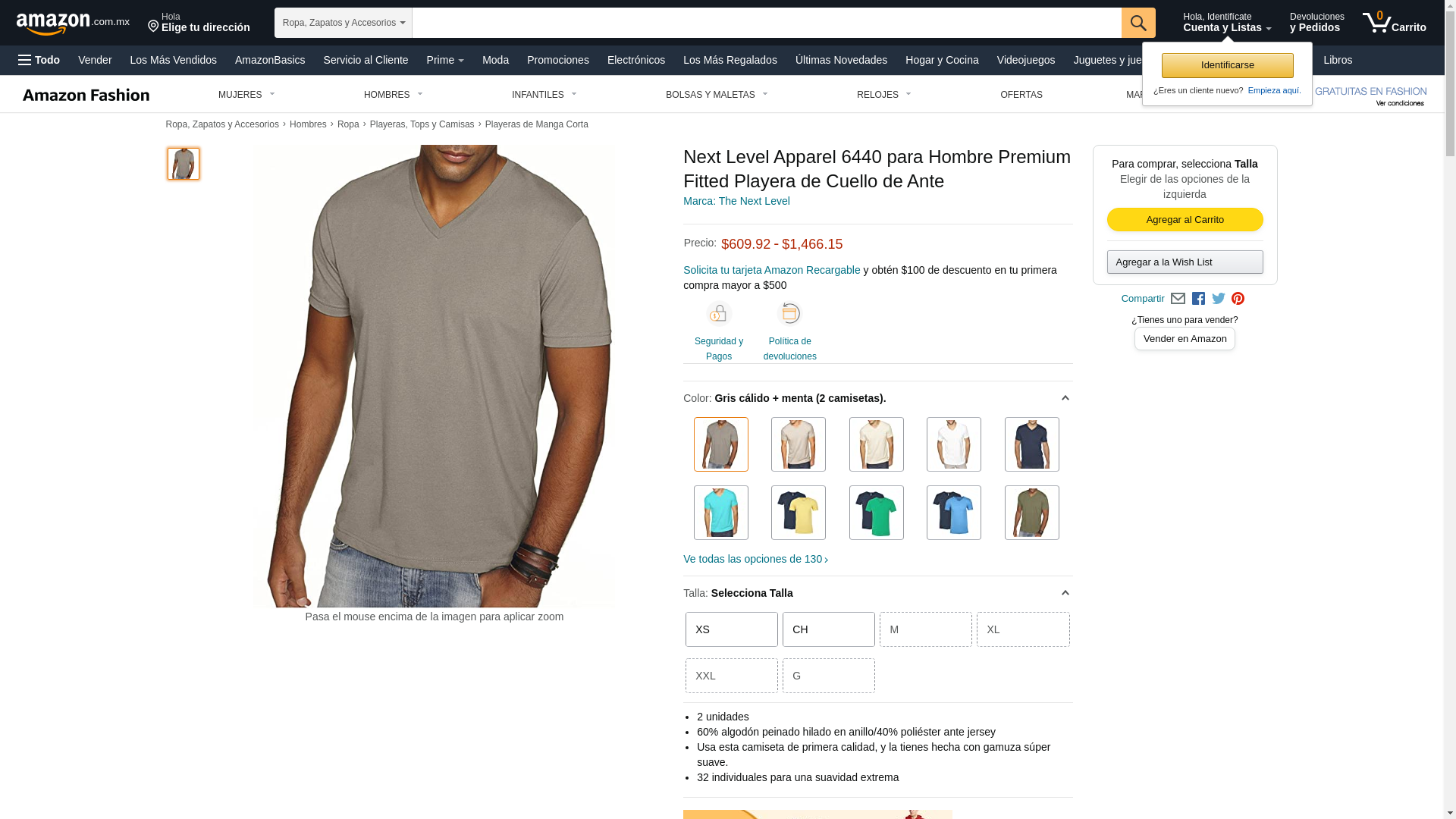The image size is (1456, 819).
Task: Open Videojuegos navigation item
Action: click(1025, 60)
